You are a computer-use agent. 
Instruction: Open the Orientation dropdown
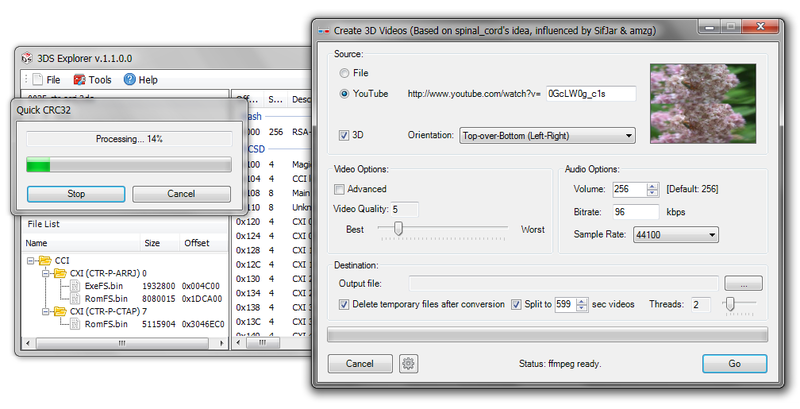click(547, 135)
